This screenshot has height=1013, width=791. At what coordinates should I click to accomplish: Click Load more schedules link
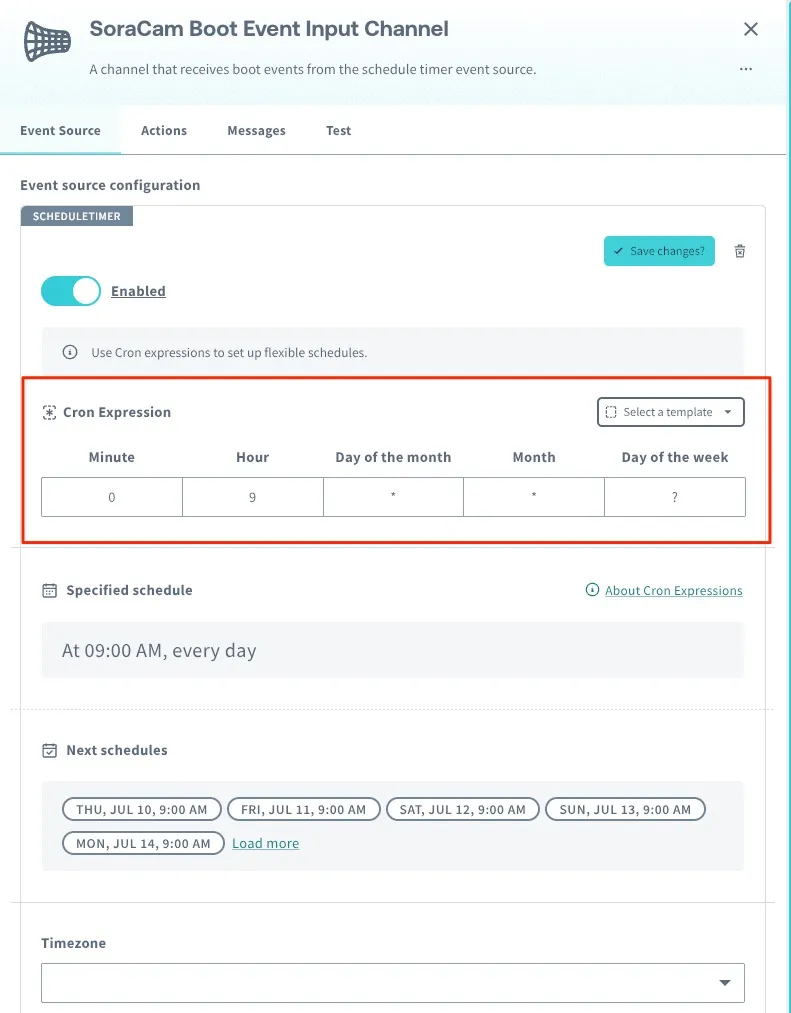[266, 843]
